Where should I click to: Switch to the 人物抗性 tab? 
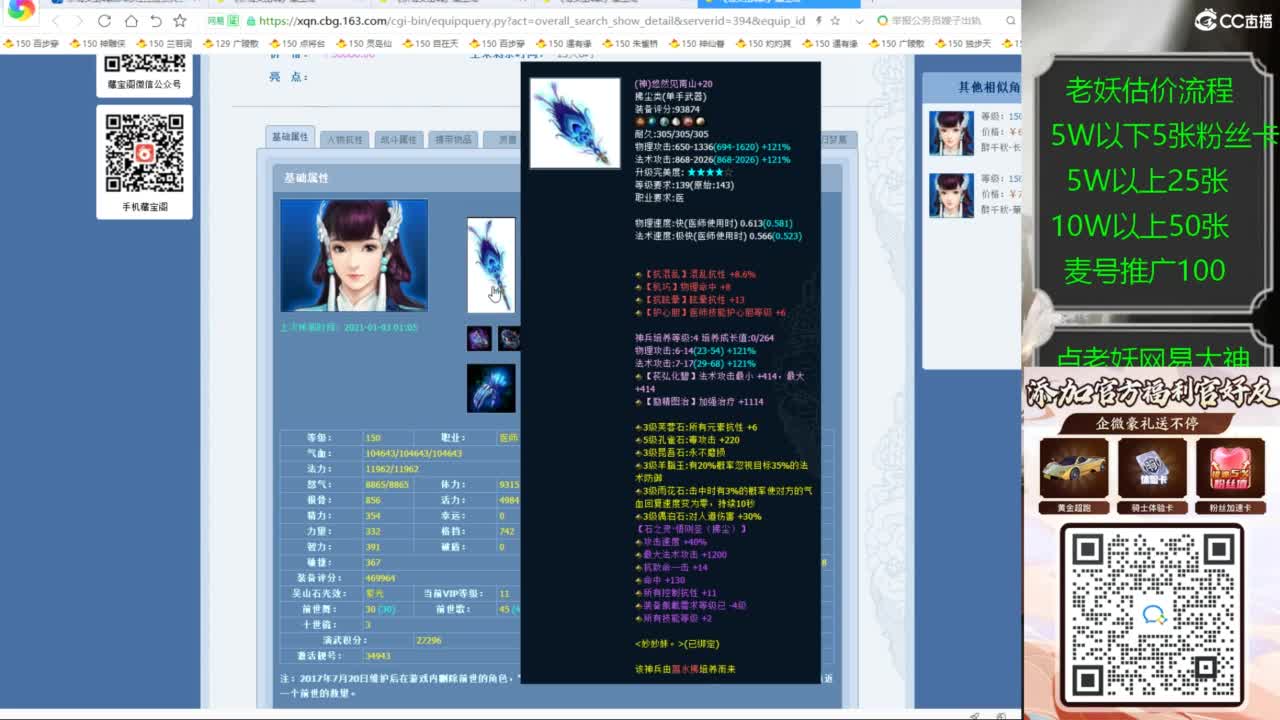pos(346,140)
